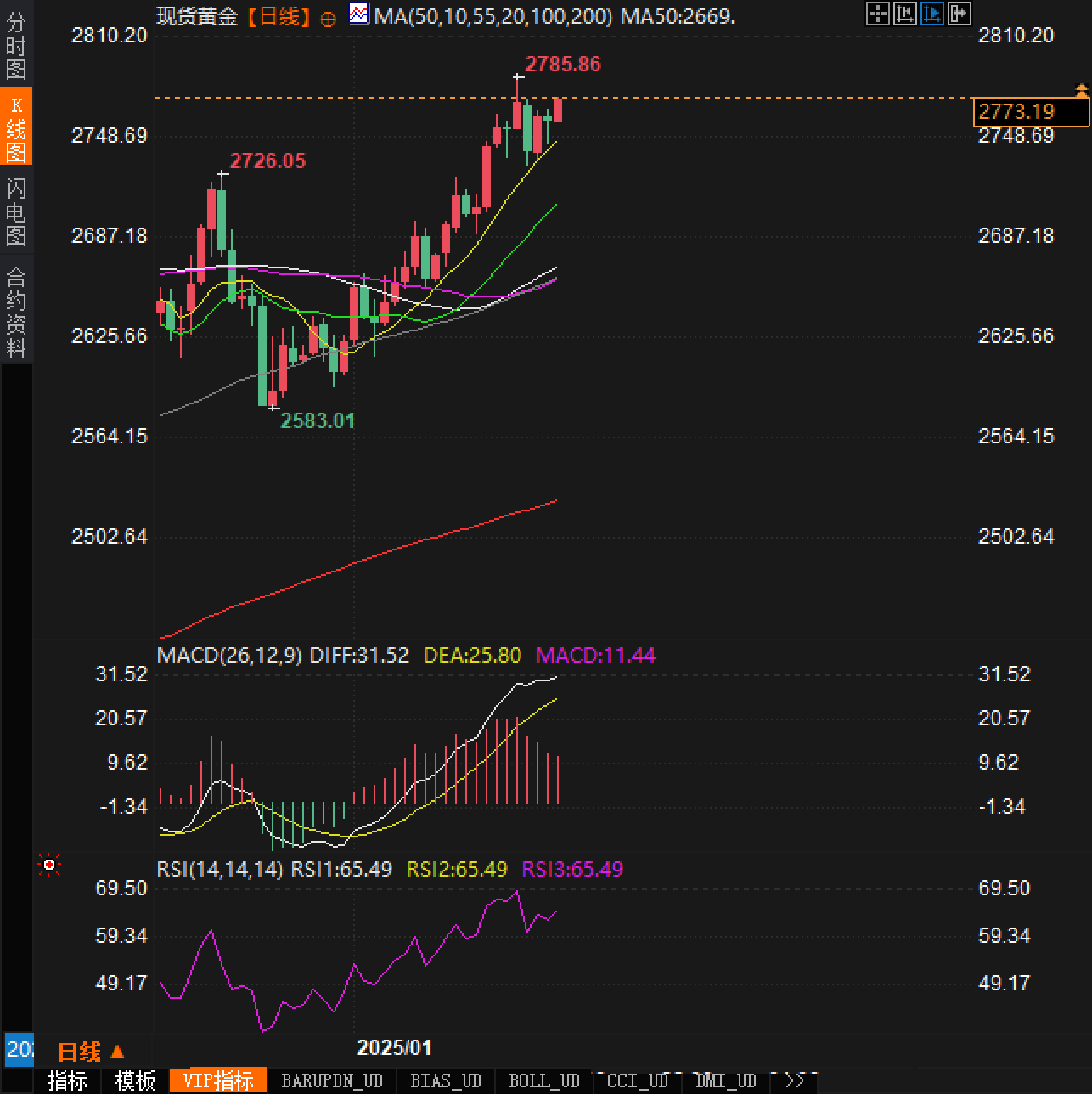Viewport: 1092px width, 1094px height.
Task: Click the second chart layout icon at top right
Action: [904, 14]
